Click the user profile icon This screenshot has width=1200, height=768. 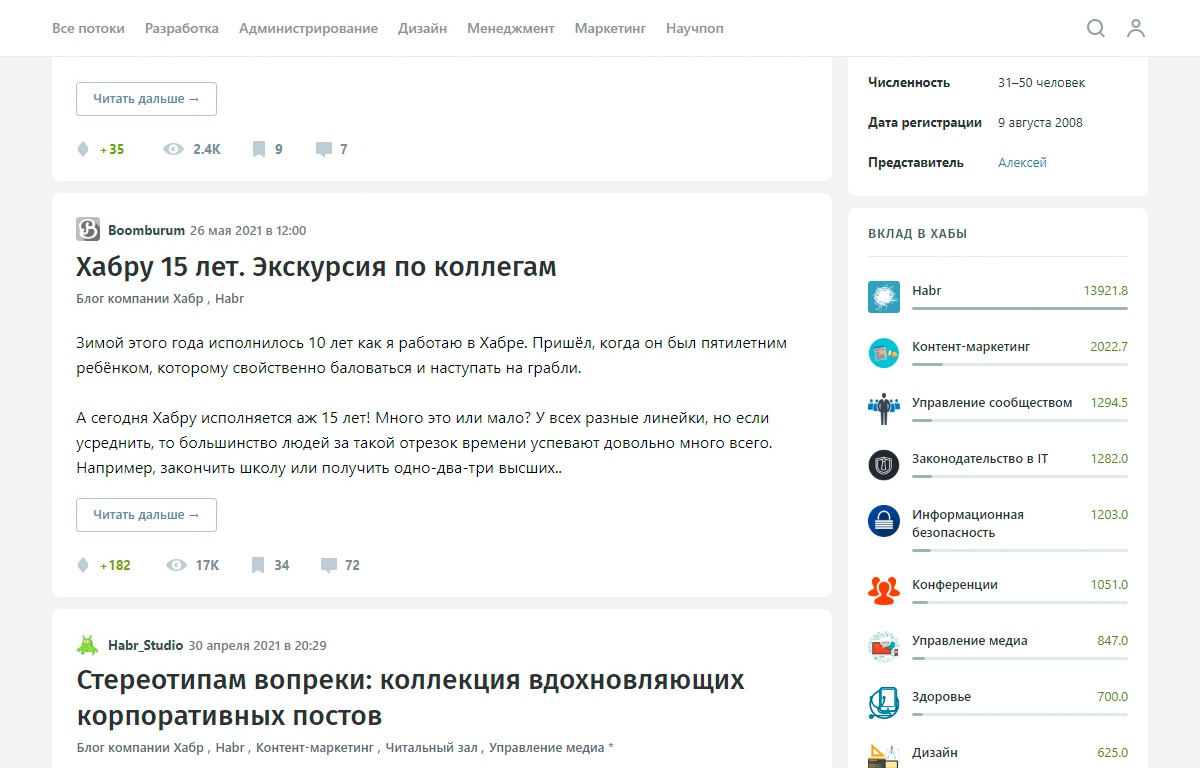[x=1136, y=29]
